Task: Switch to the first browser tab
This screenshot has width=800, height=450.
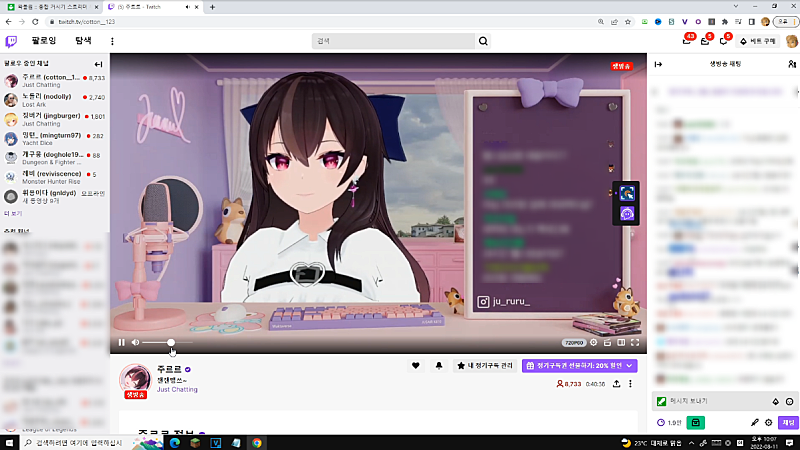Action: [53, 7]
